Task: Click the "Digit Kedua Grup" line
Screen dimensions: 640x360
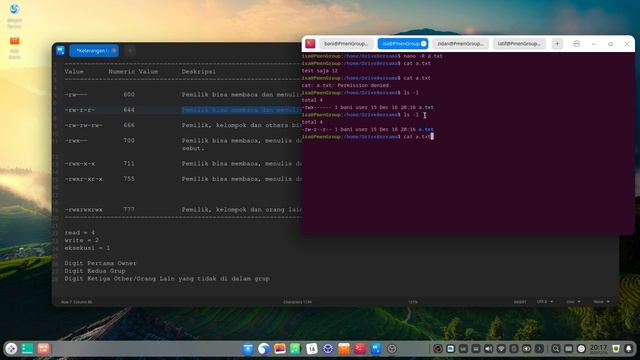Action: (x=95, y=271)
